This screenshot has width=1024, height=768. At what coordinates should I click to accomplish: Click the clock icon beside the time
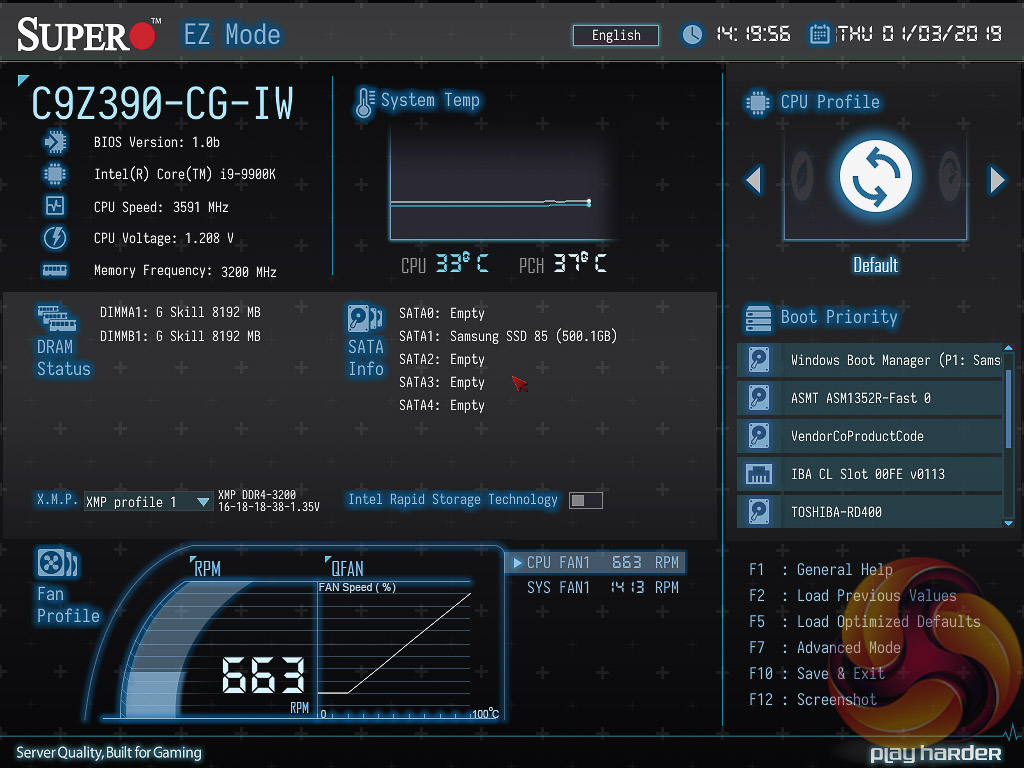692,34
